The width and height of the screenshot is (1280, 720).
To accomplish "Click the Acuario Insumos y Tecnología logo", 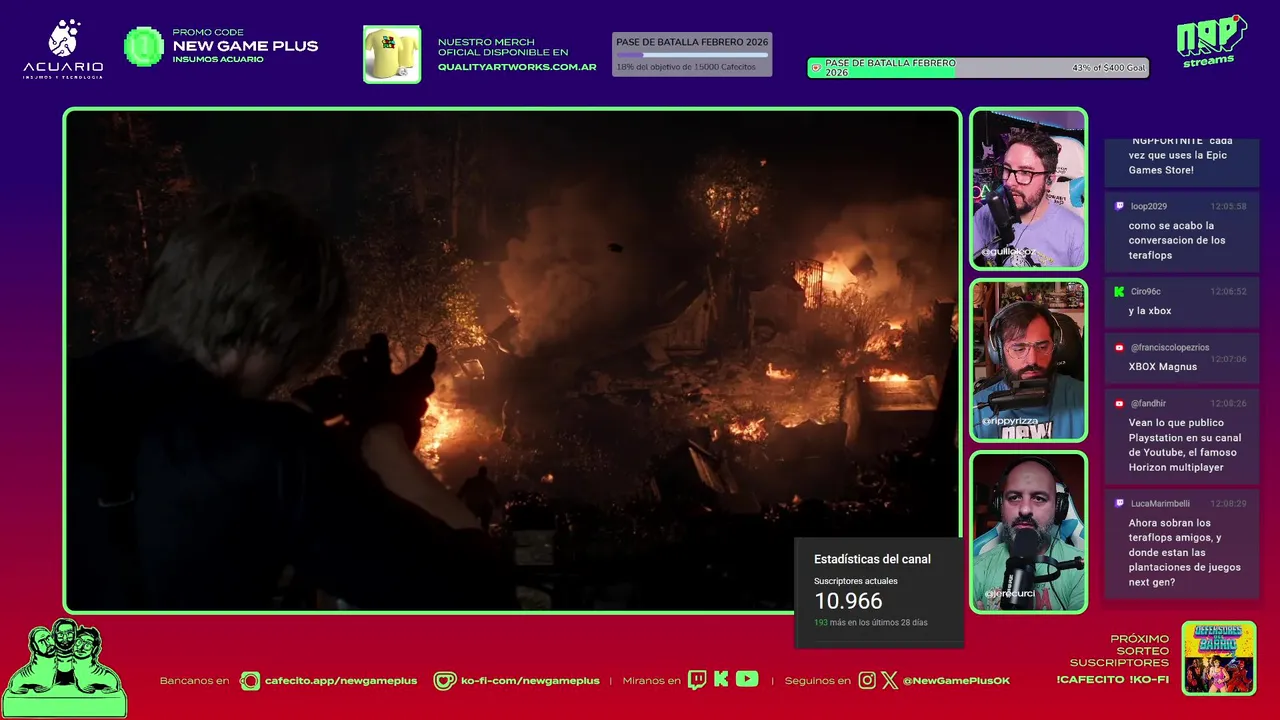I will click(63, 48).
